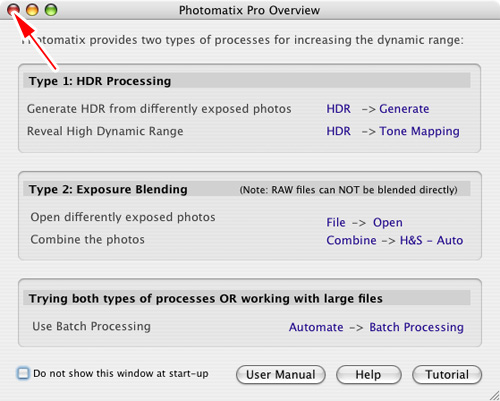Image resolution: width=500 pixels, height=401 pixels.
Task: Click the RAW files note text
Action: click(348, 190)
